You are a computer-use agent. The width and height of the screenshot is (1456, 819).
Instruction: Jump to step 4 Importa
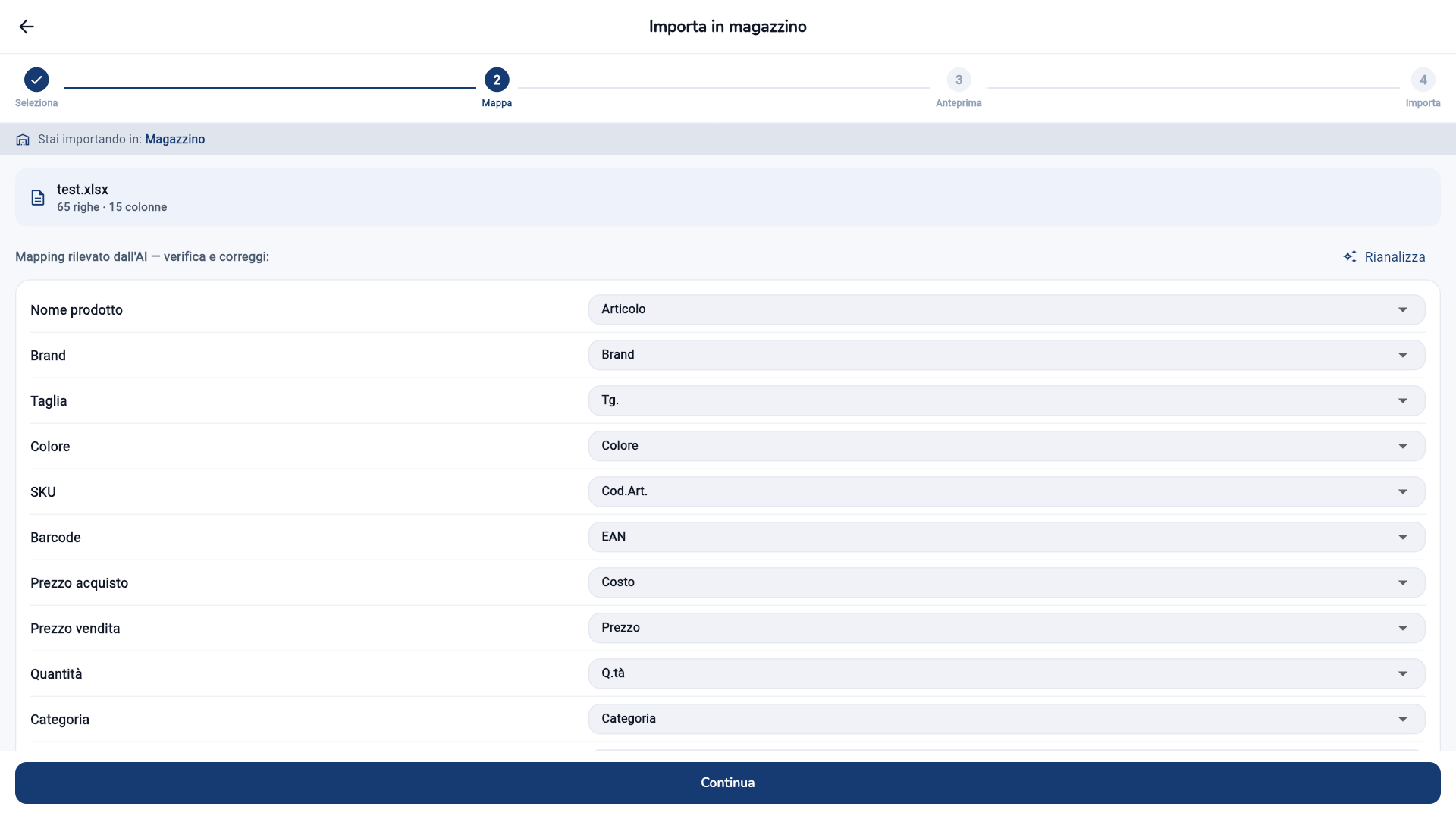click(x=1423, y=80)
